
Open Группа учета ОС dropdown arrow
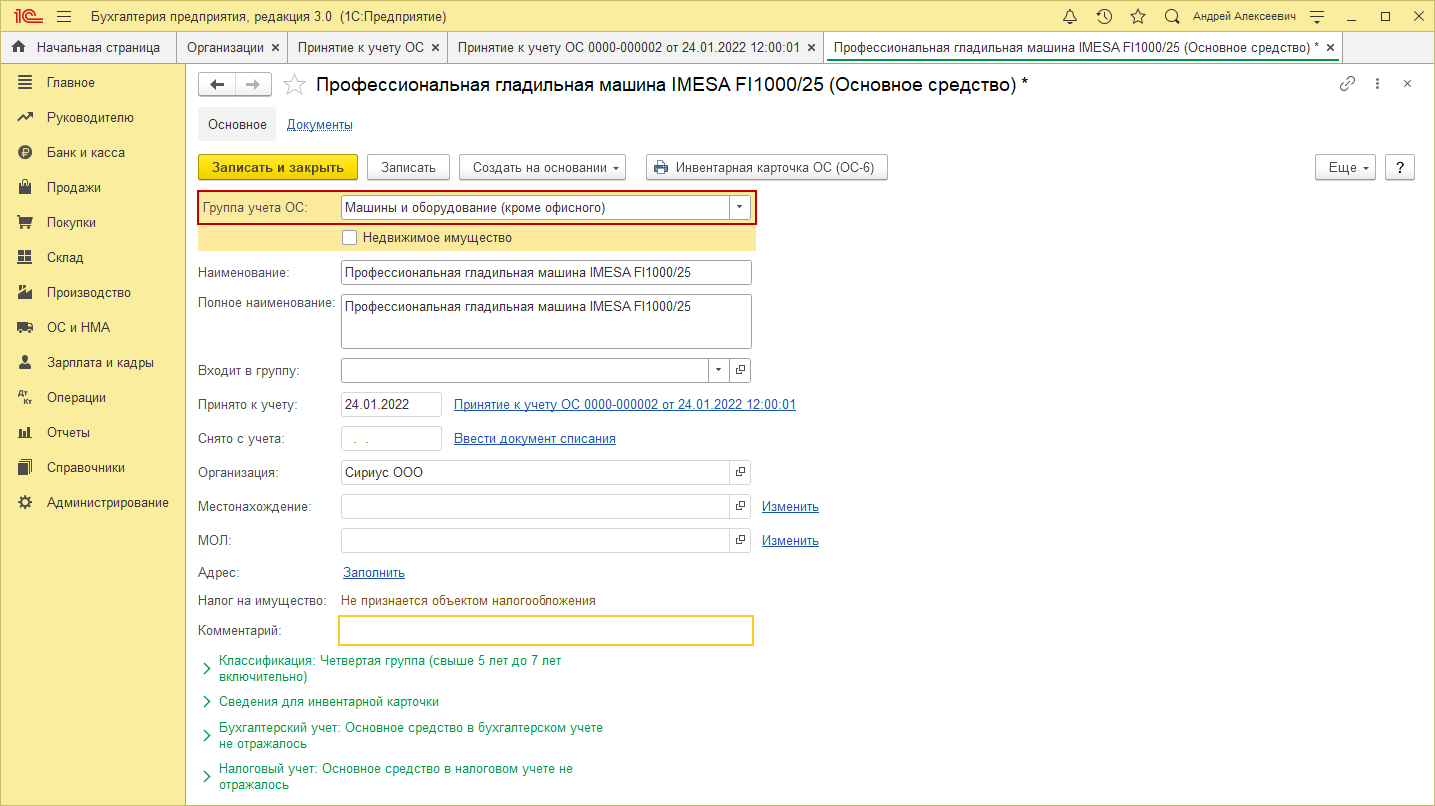[740, 207]
